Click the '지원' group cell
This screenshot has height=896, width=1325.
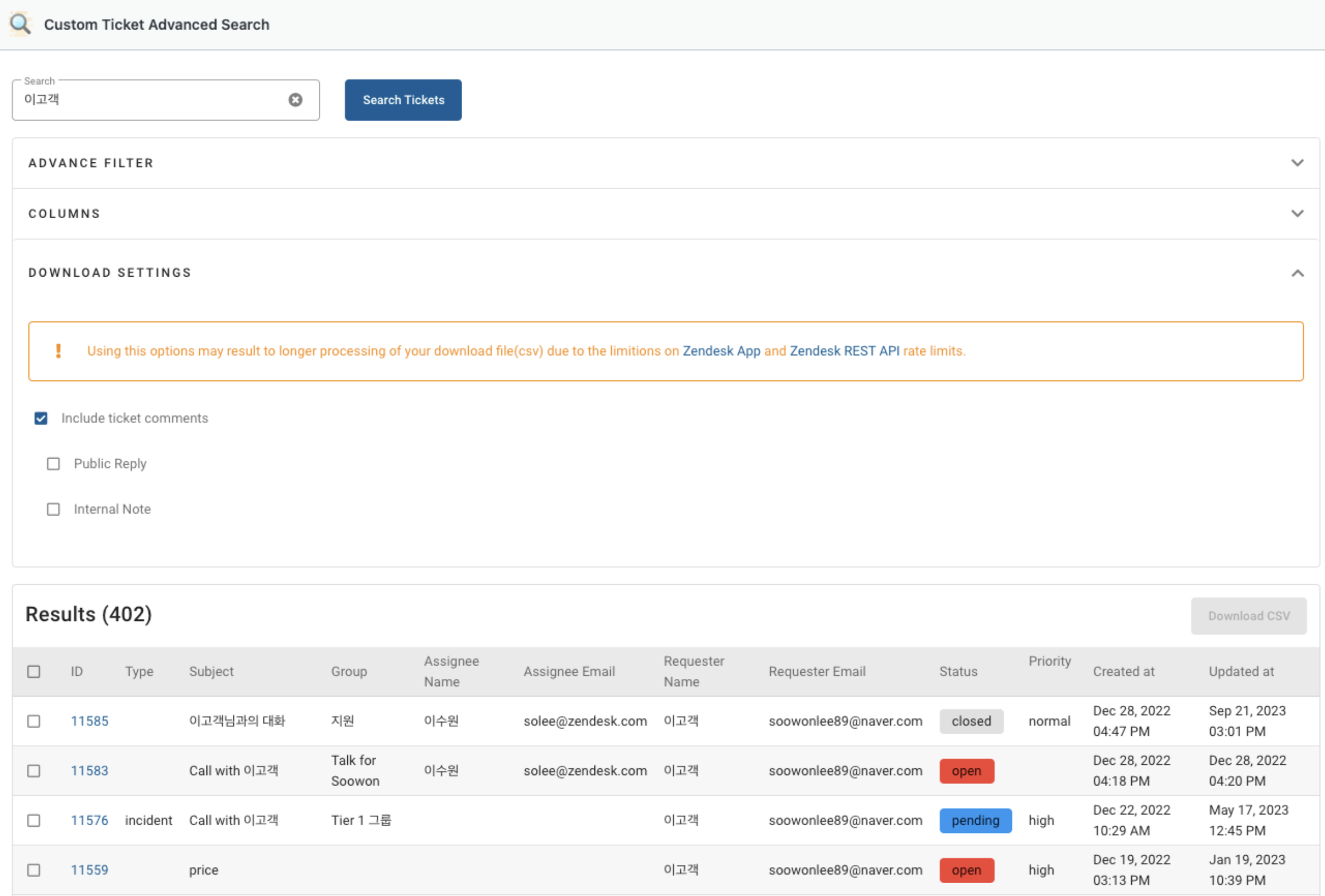(343, 721)
